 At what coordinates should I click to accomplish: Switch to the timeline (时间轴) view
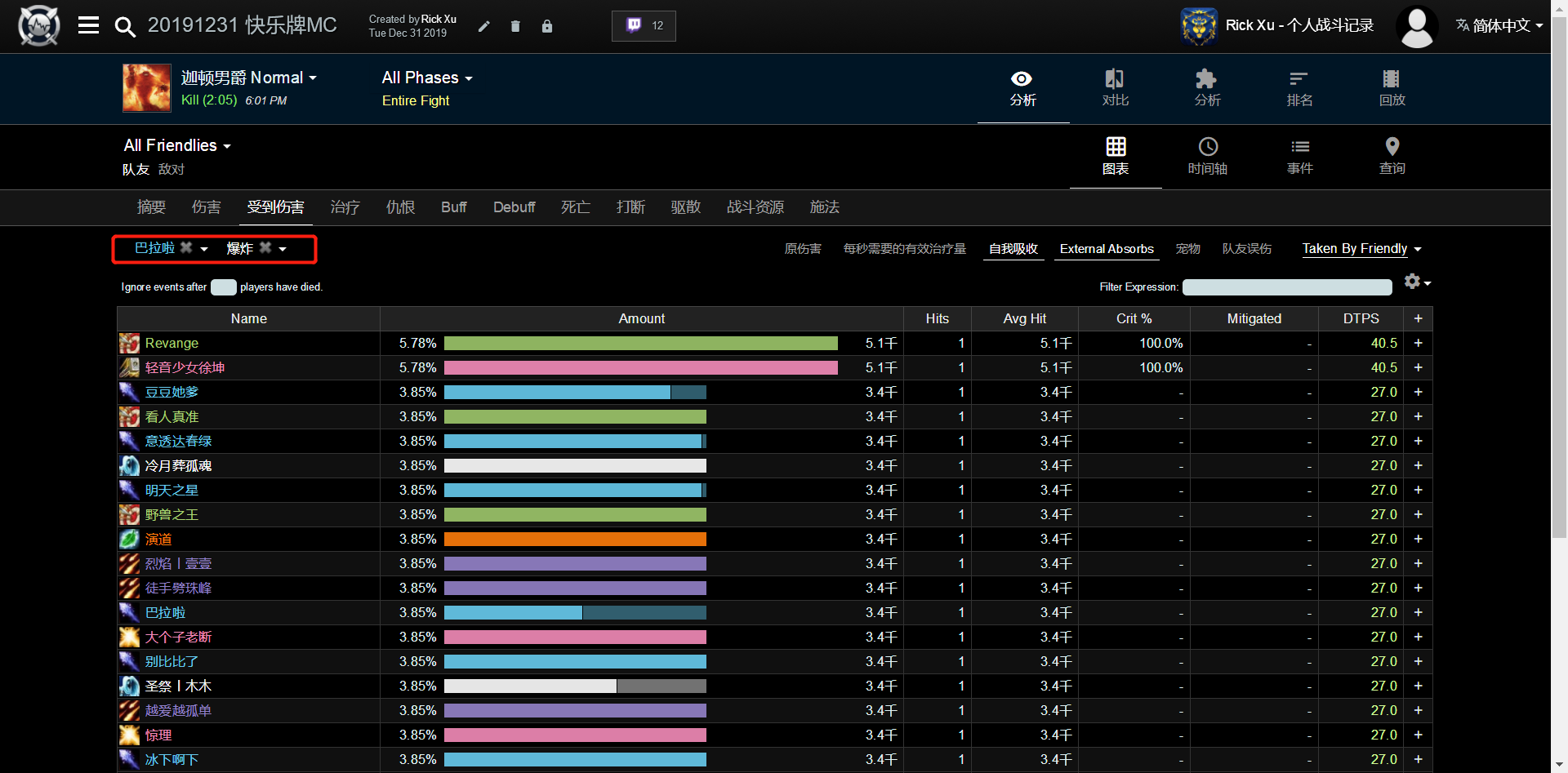click(x=1207, y=156)
